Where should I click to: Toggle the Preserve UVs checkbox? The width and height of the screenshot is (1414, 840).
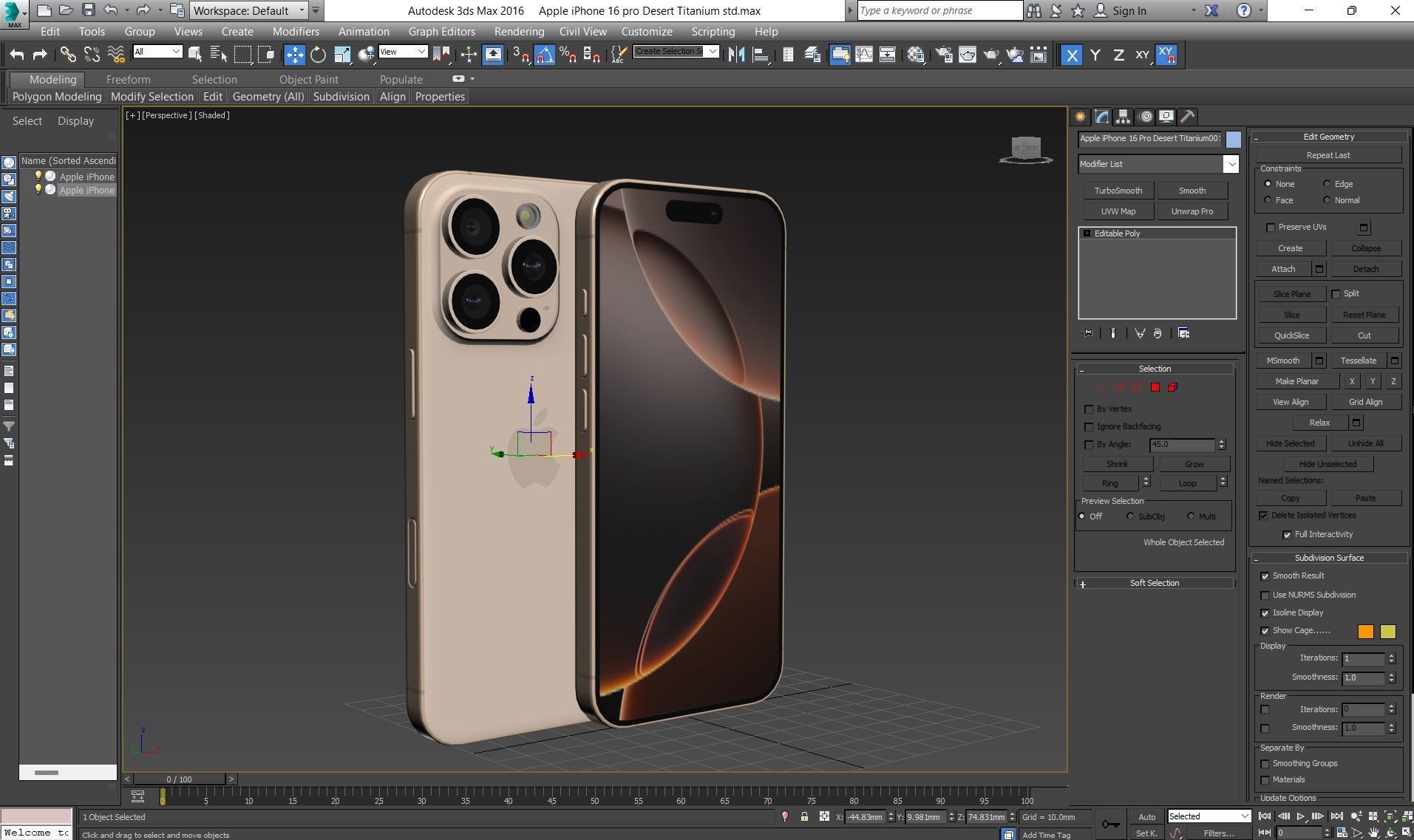pos(1271,228)
